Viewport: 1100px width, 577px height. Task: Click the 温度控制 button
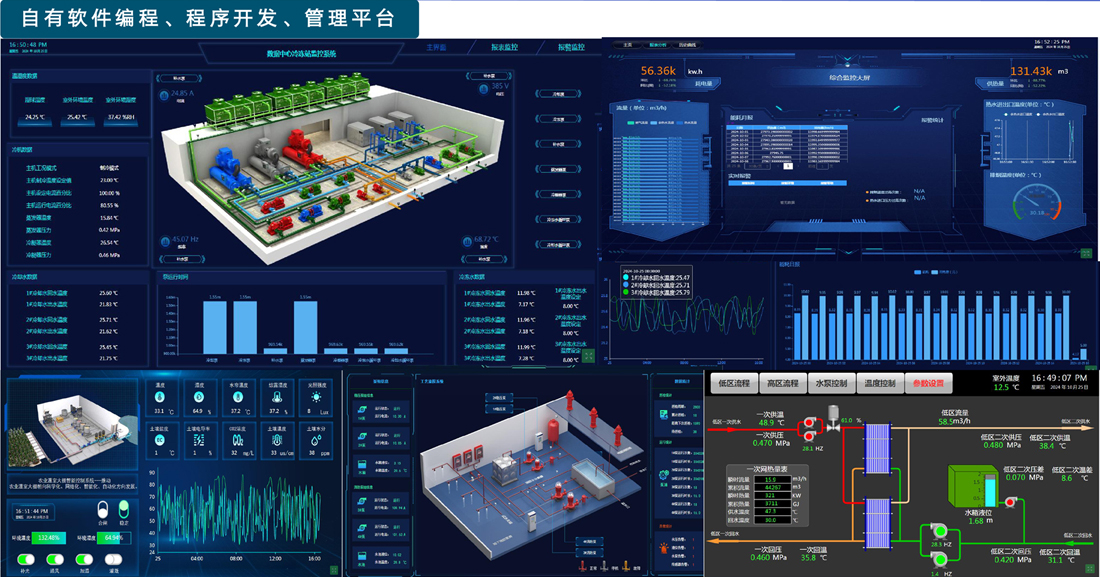point(880,383)
